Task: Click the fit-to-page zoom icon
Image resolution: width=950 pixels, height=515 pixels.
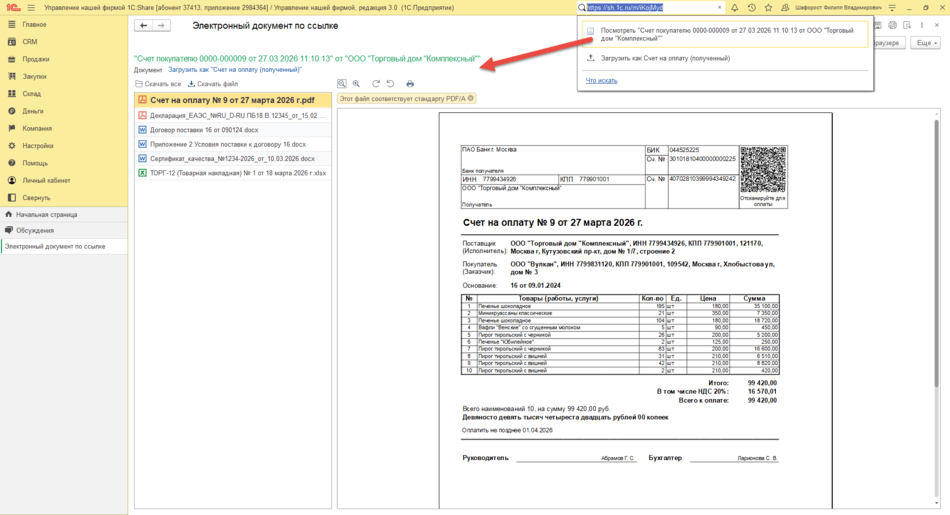Action: pyautogui.click(x=342, y=84)
